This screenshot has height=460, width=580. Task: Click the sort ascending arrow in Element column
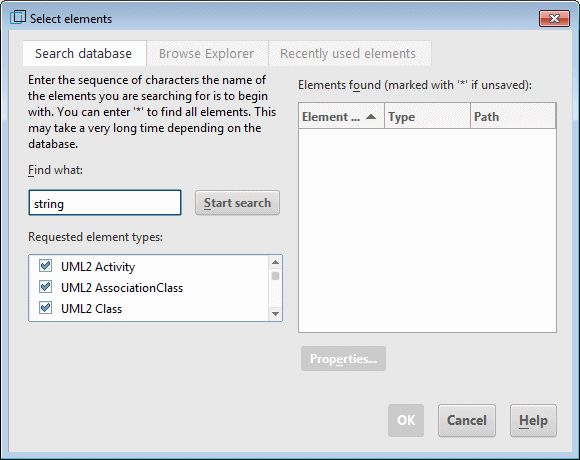[x=371, y=117]
